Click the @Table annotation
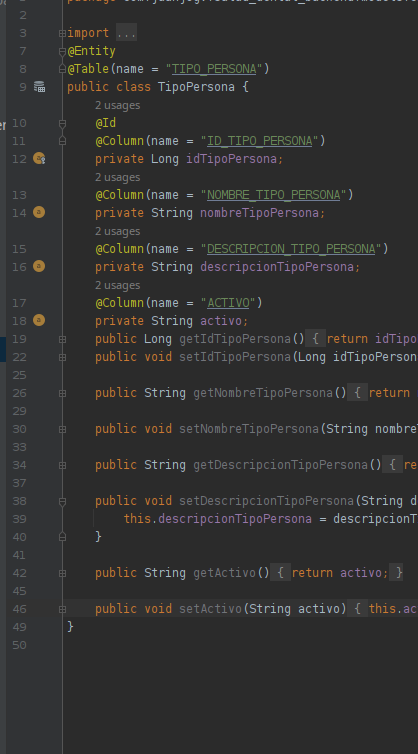 click(x=88, y=69)
